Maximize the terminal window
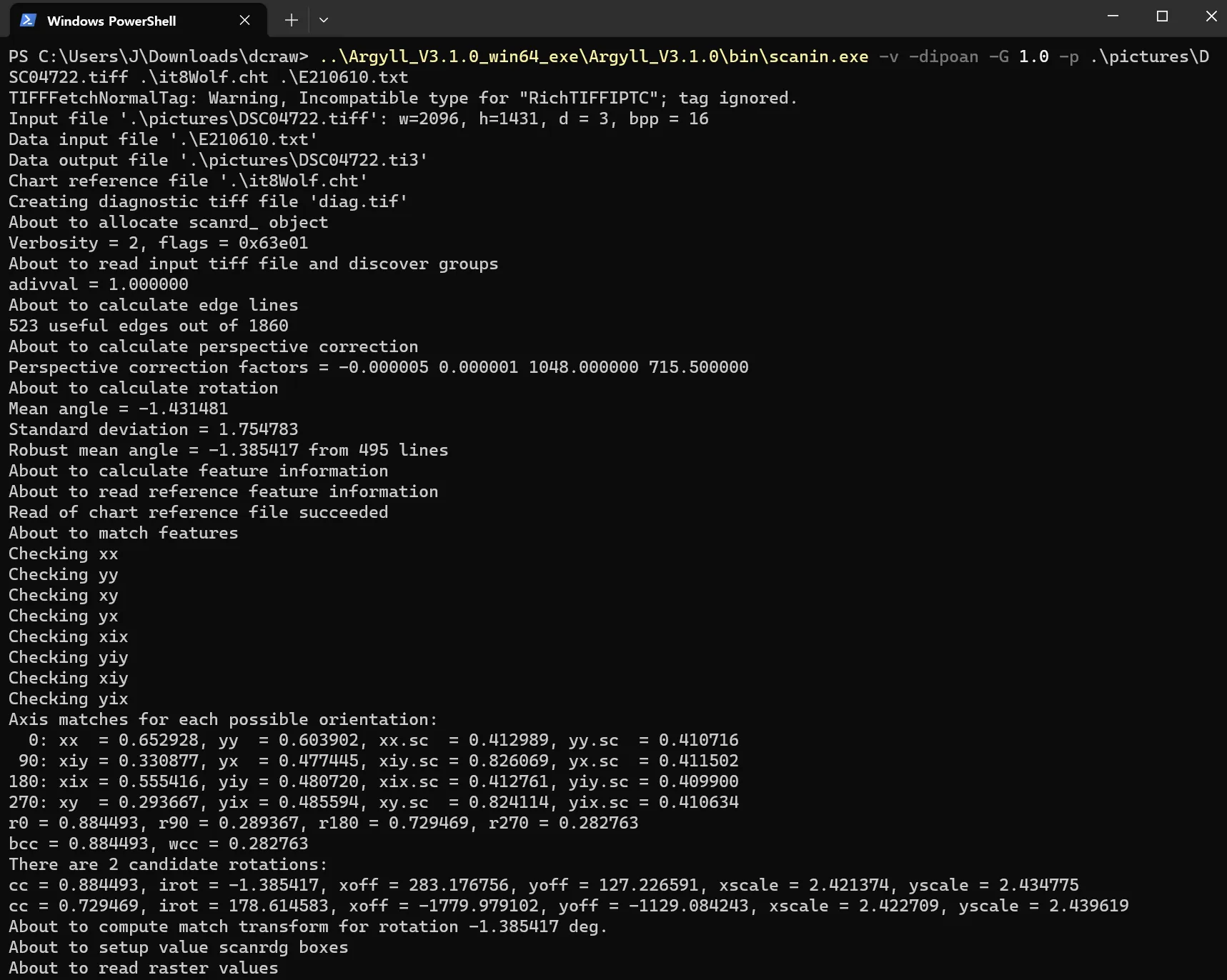This screenshot has height=980, width=1227. (x=1162, y=16)
